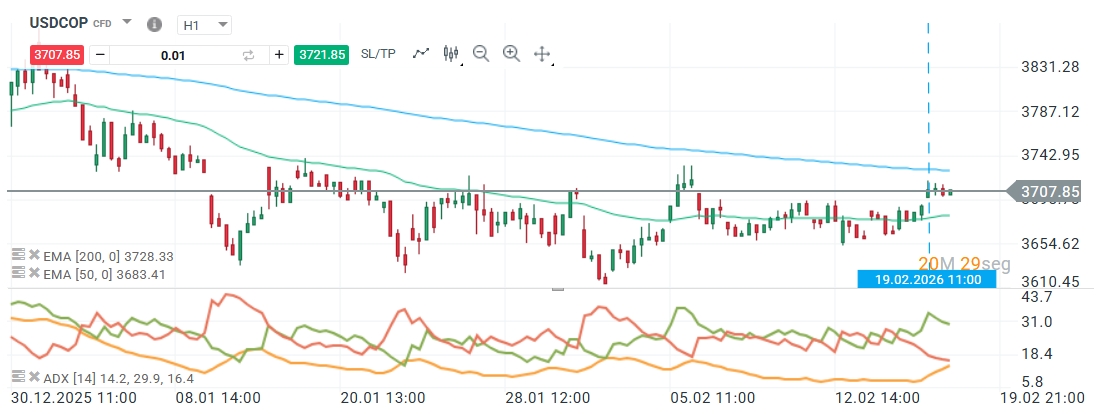Open the SL/TP settings
Image resolution: width=1096 pixels, height=414 pixels.
click(377, 55)
